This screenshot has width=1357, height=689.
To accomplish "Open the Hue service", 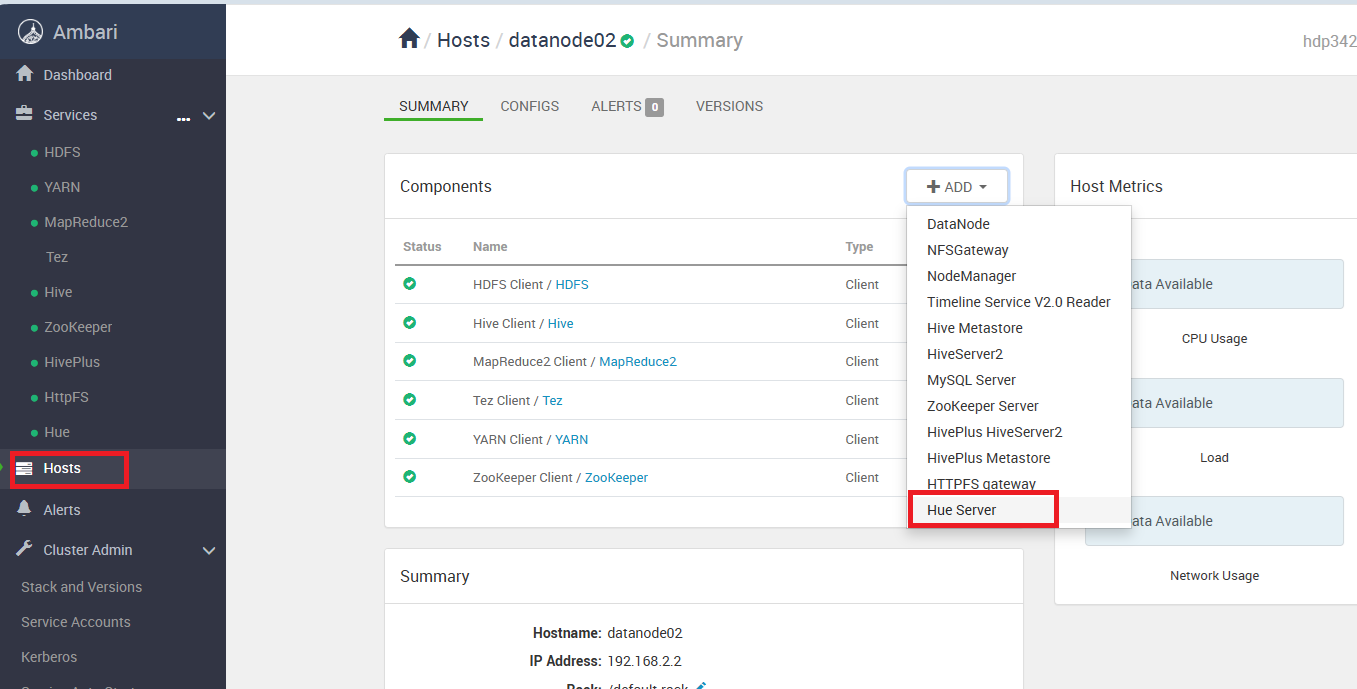I will [57, 432].
